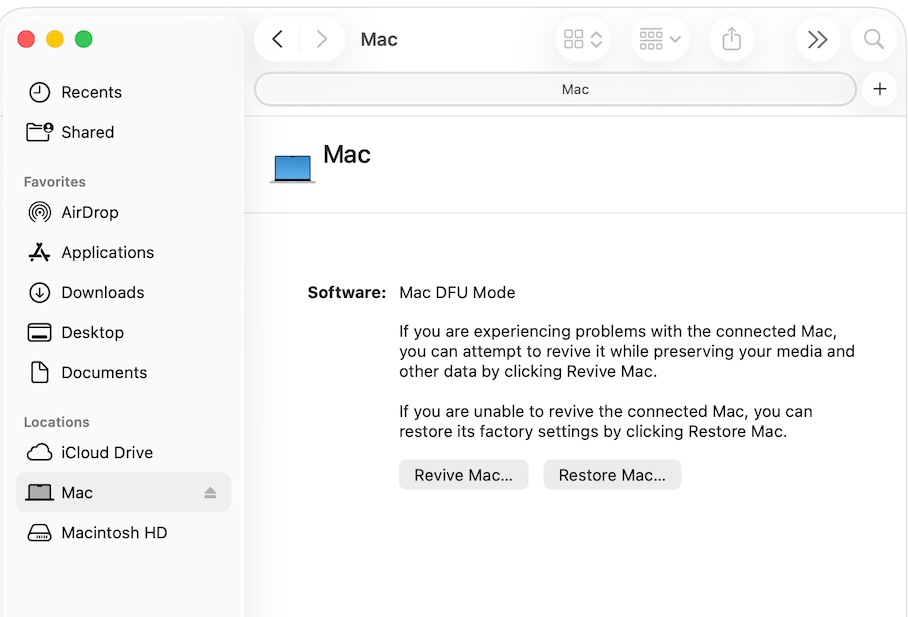908x617 pixels.
Task: Click Revive Mac button
Action: 463,475
